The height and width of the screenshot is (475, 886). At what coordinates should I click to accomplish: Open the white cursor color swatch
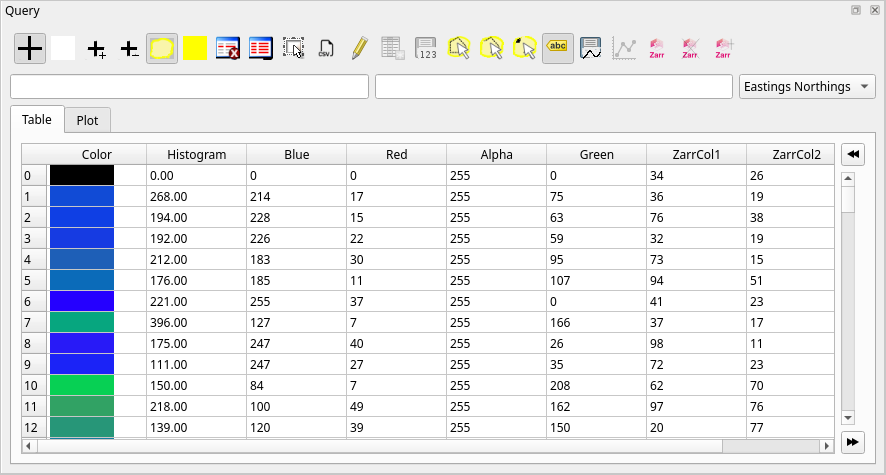pyautogui.click(x=63, y=49)
